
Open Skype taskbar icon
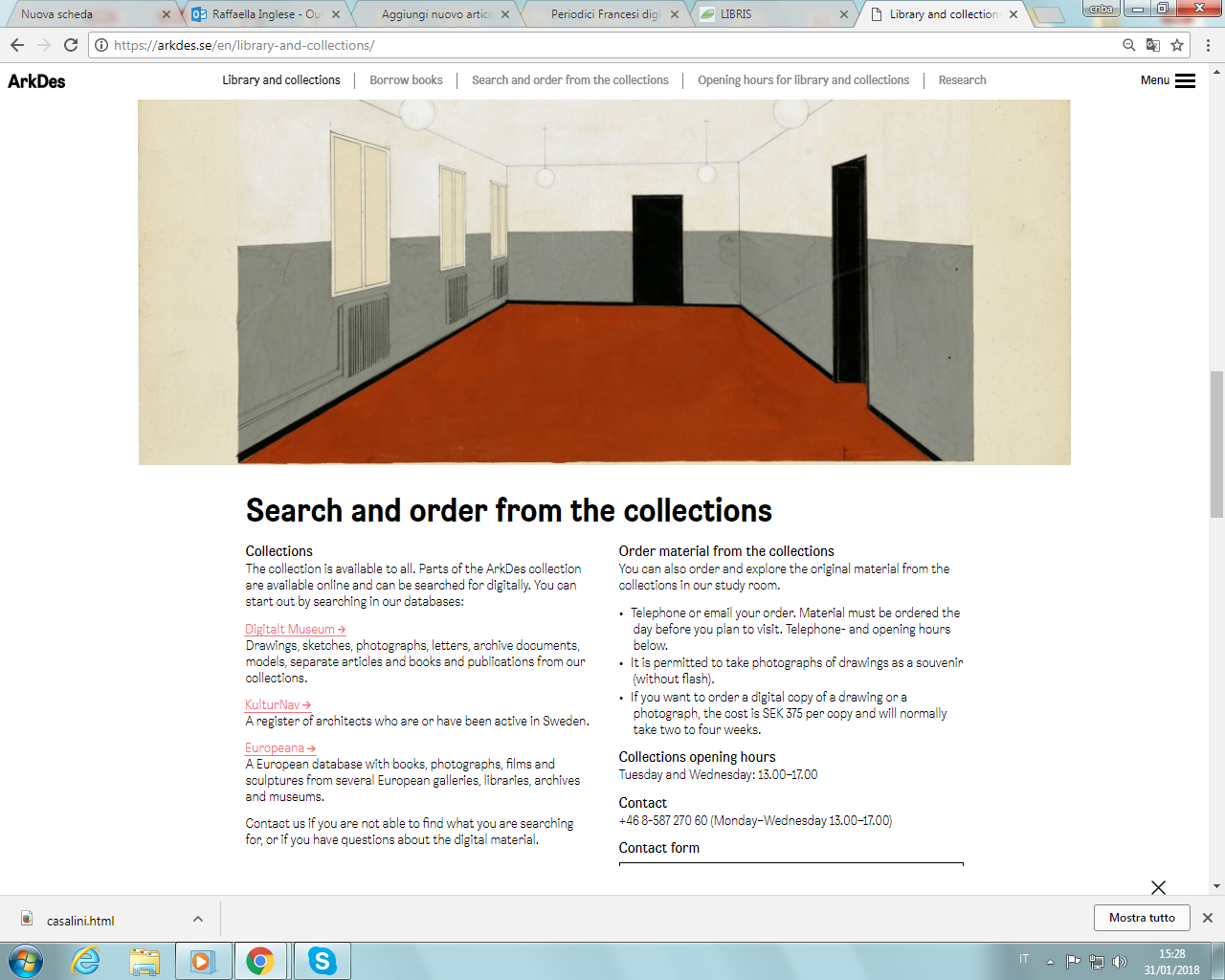323,961
